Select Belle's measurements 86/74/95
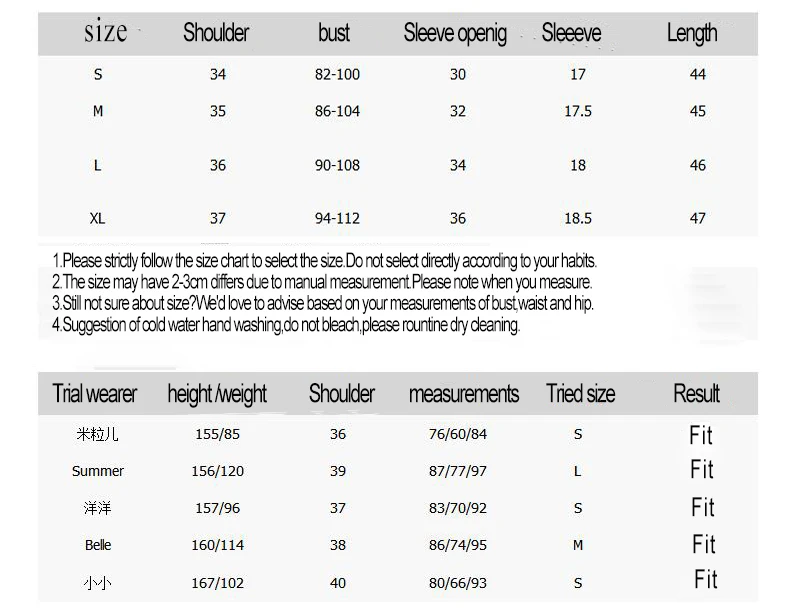This screenshot has height=612, width=792. 458,545
